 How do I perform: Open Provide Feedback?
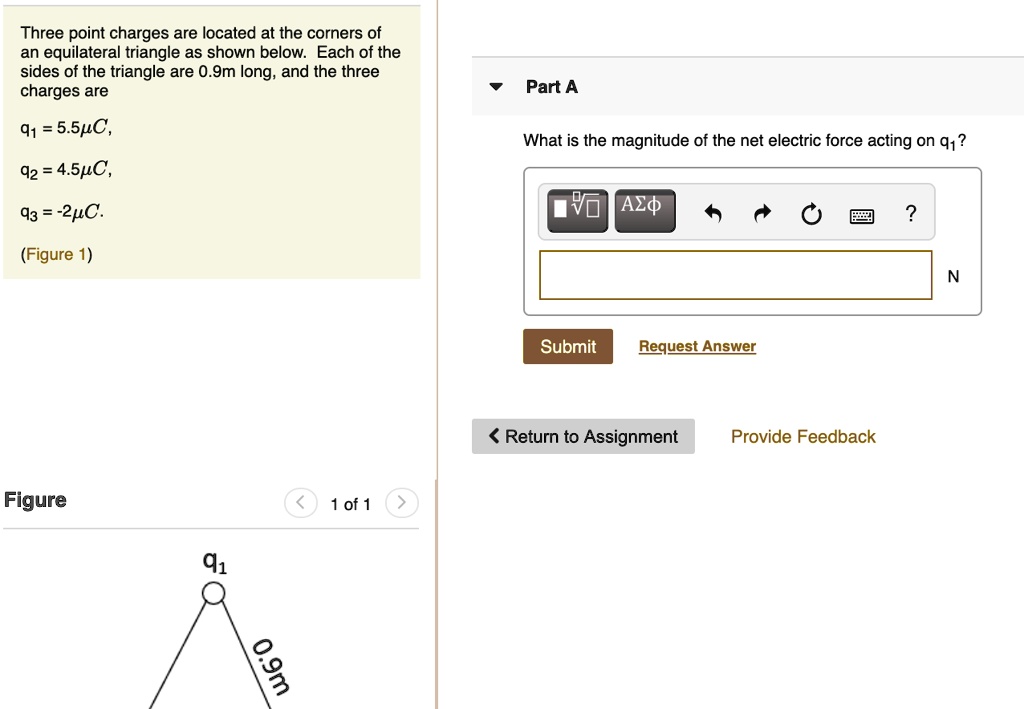(802, 436)
